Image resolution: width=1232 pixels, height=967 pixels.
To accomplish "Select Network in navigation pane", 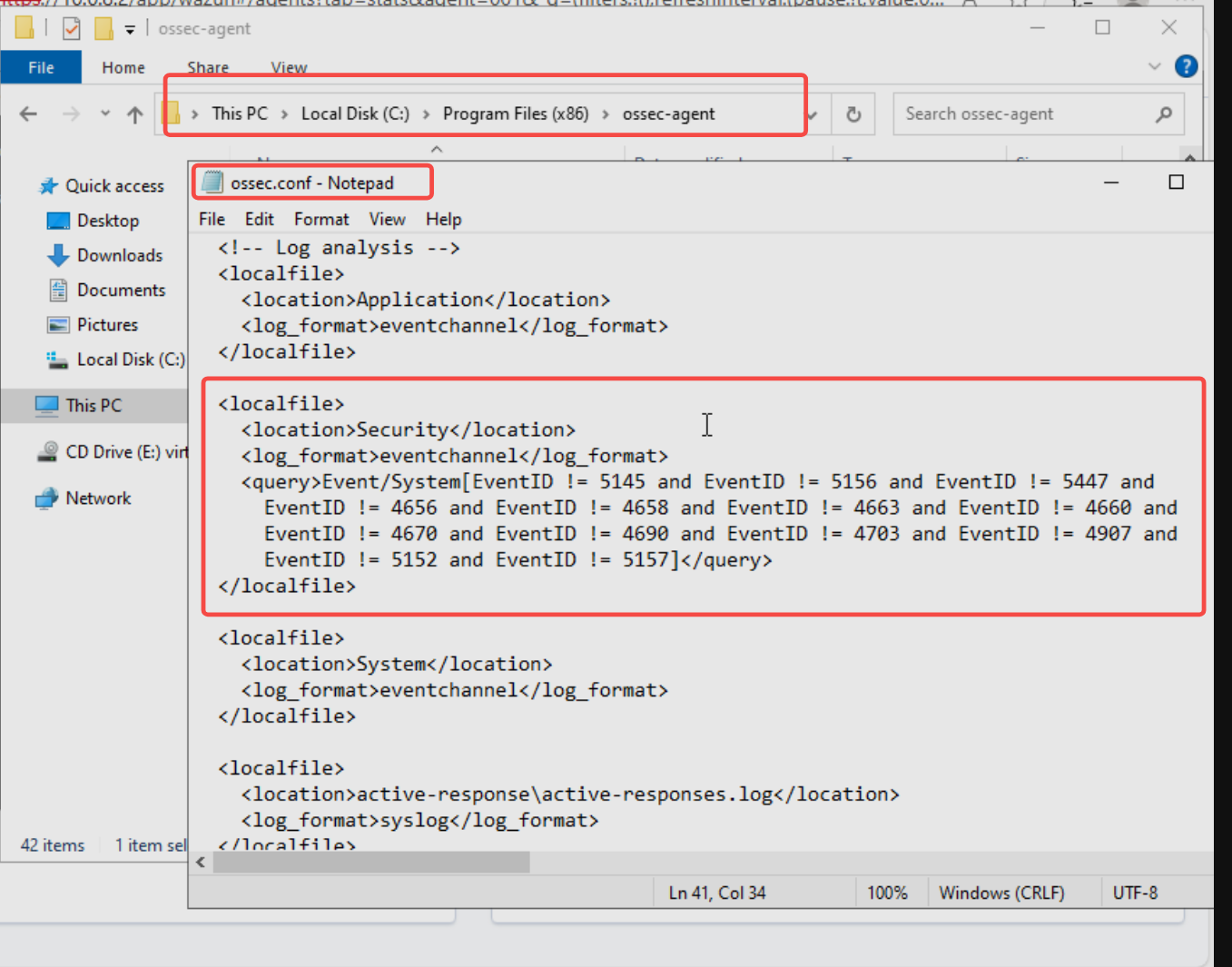I will (98, 498).
